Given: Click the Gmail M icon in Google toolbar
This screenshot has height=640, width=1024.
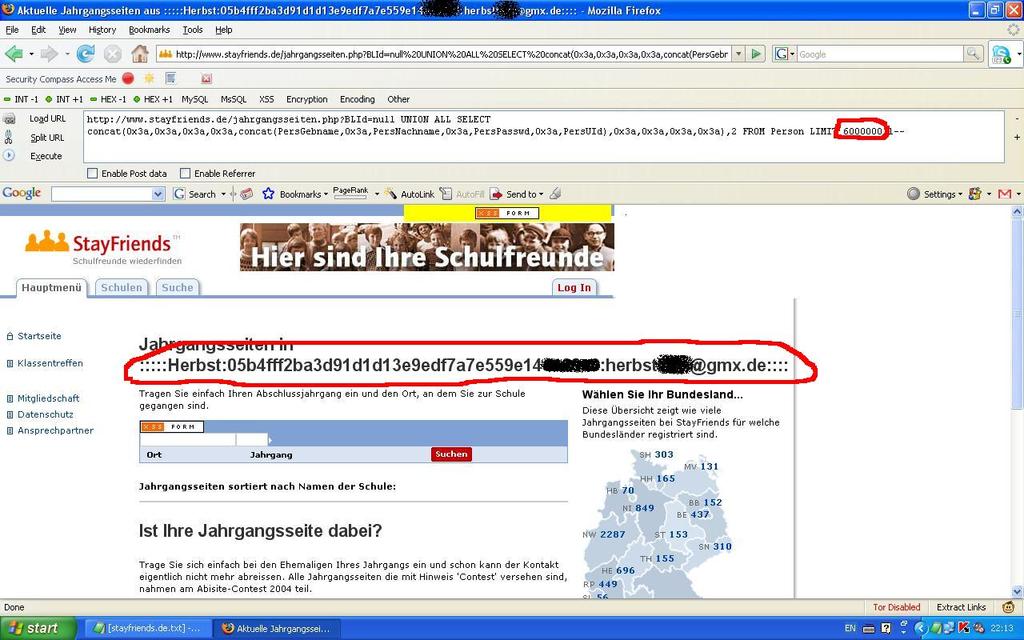Looking at the screenshot, I should 1004,194.
